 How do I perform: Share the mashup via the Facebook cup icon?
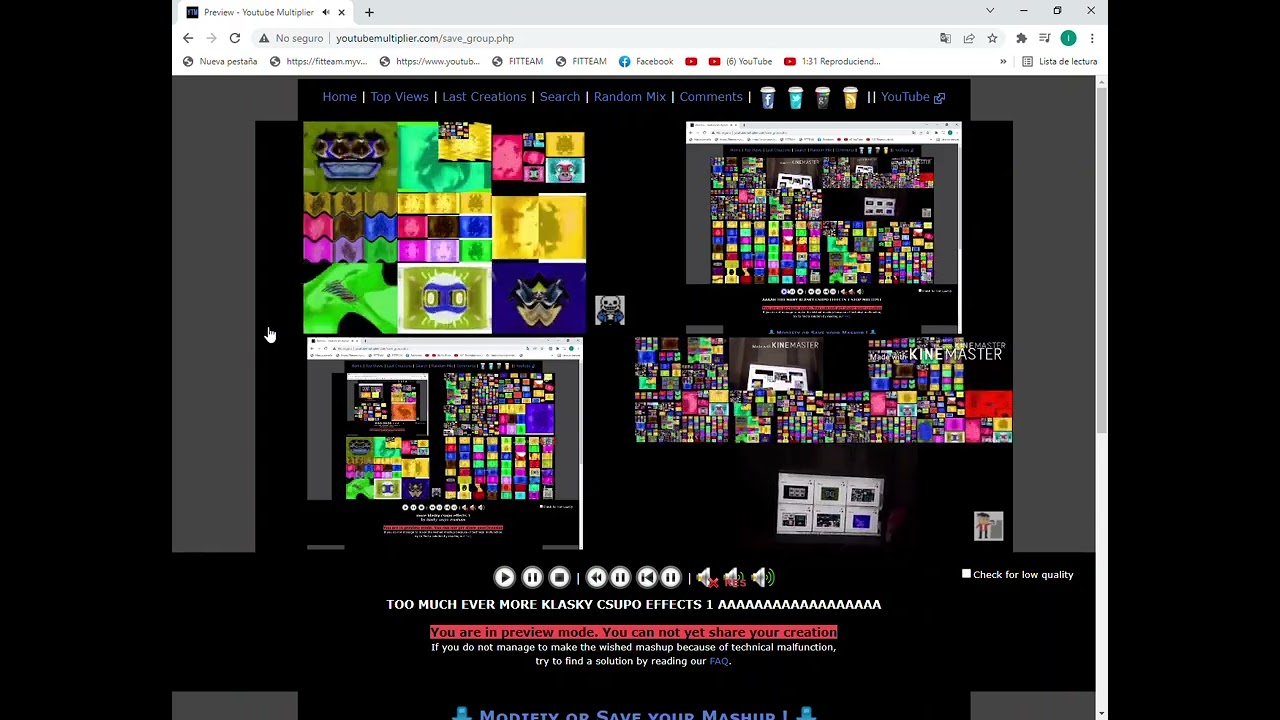coord(768,97)
